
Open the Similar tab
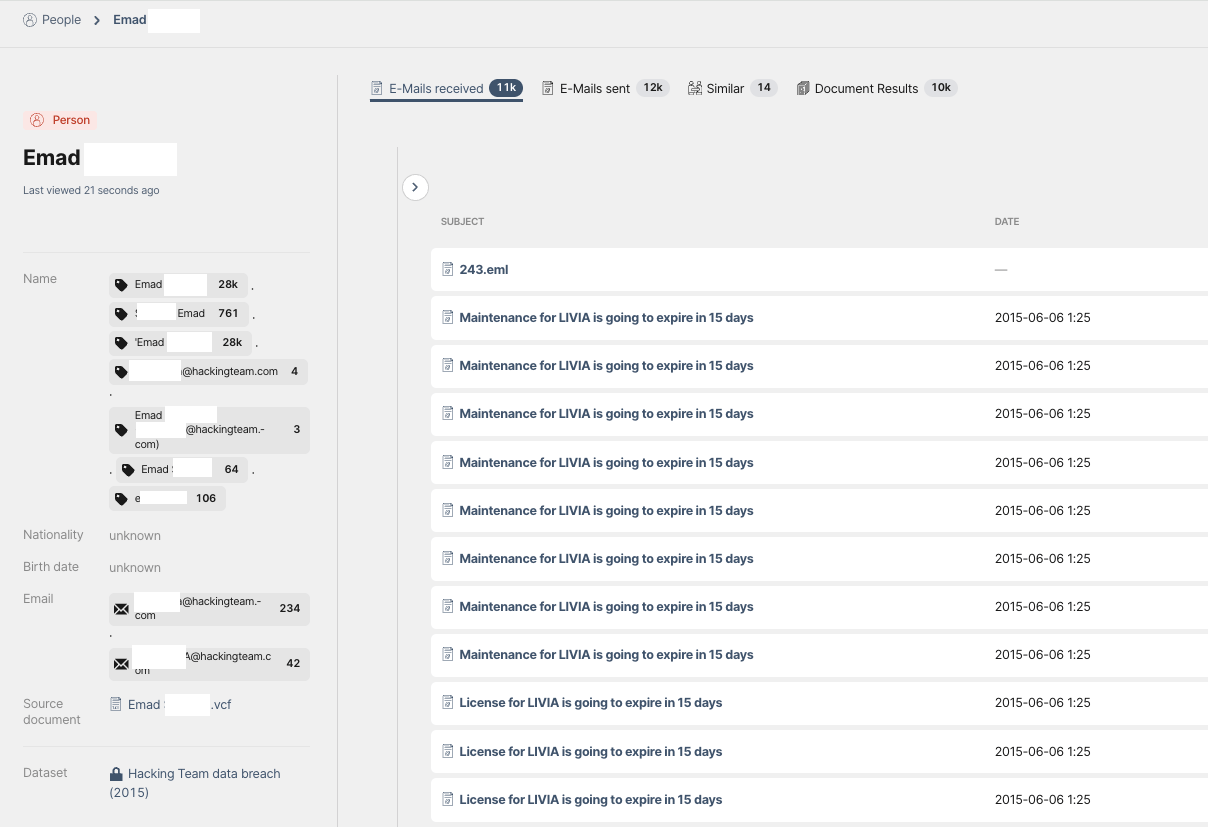click(732, 88)
